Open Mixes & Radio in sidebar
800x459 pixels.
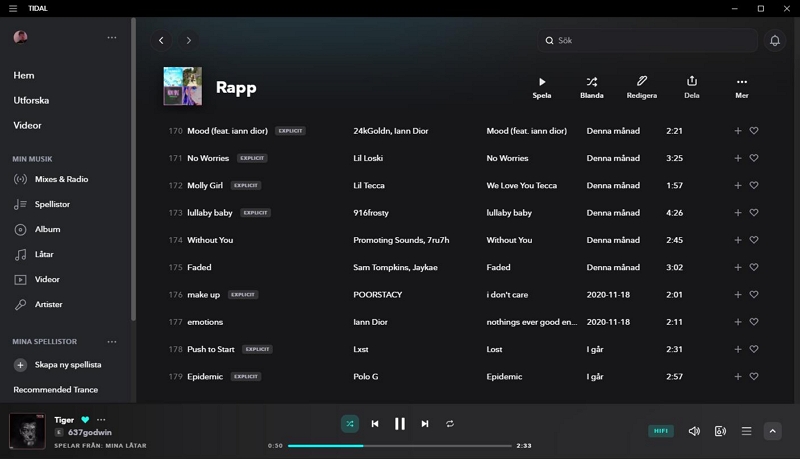[62, 180]
